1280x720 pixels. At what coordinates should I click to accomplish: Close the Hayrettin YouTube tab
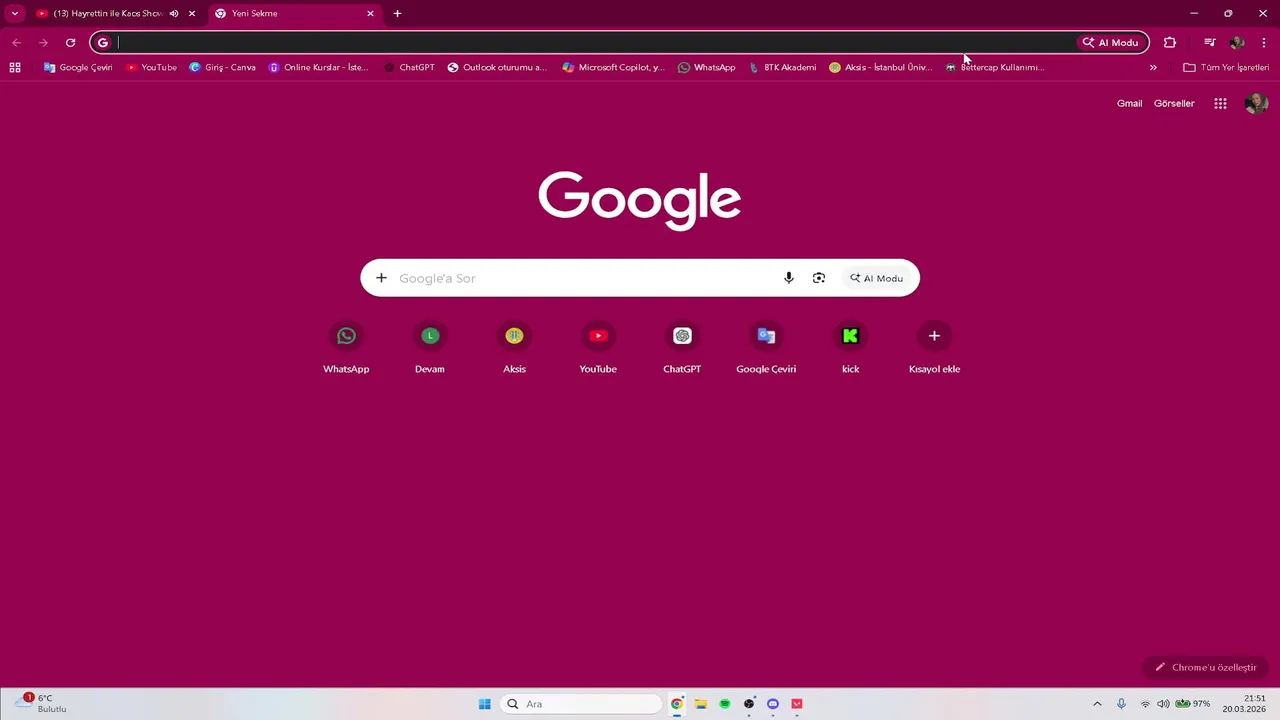click(x=192, y=13)
